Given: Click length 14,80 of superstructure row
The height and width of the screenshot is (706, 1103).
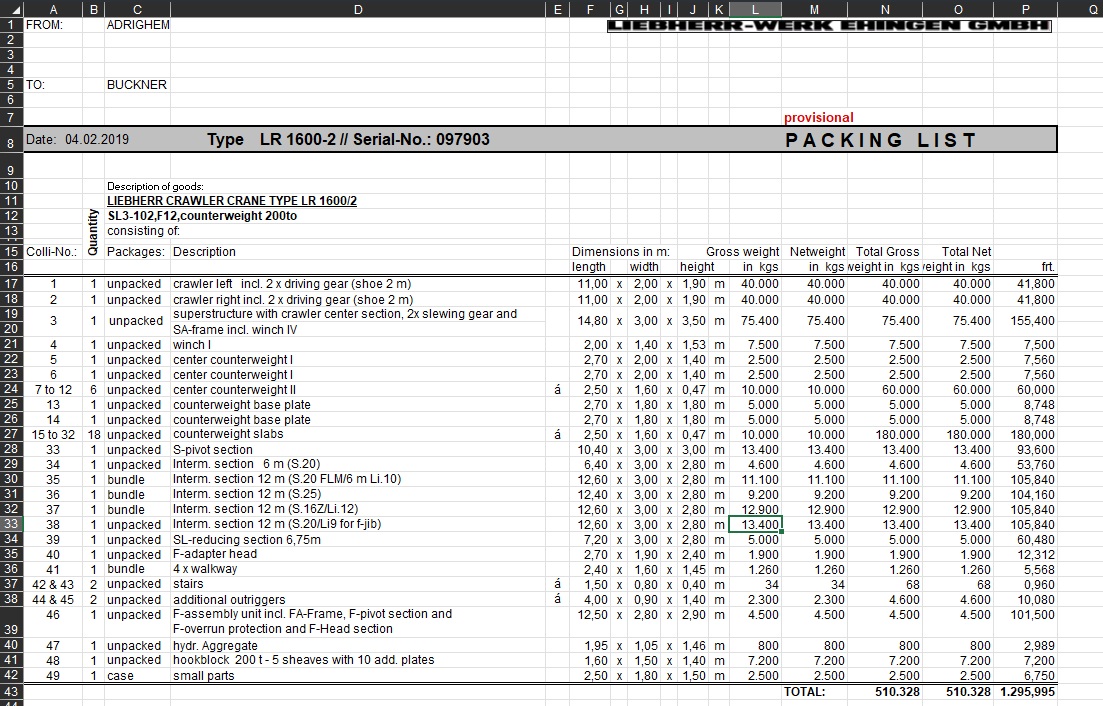Looking at the screenshot, I should [x=592, y=321].
